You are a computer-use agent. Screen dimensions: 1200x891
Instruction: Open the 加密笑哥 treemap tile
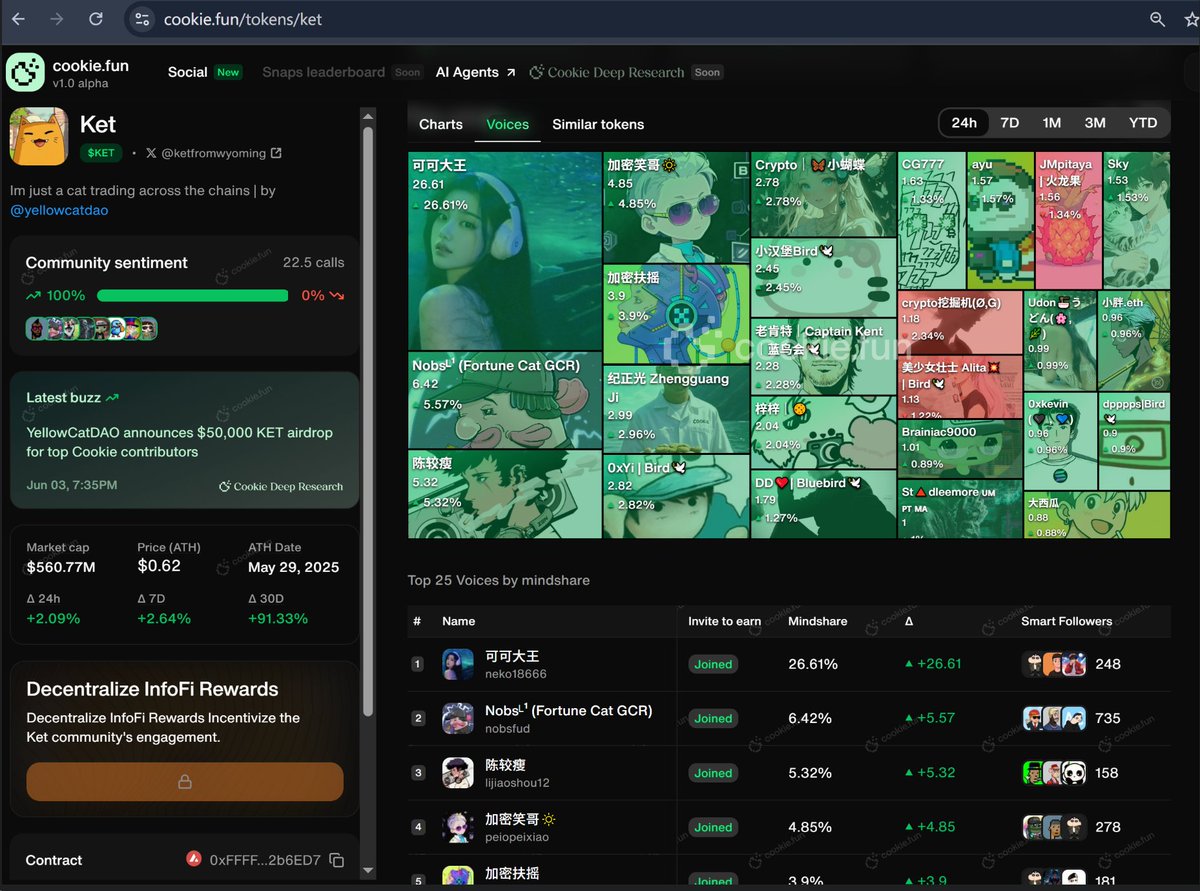tap(676, 207)
